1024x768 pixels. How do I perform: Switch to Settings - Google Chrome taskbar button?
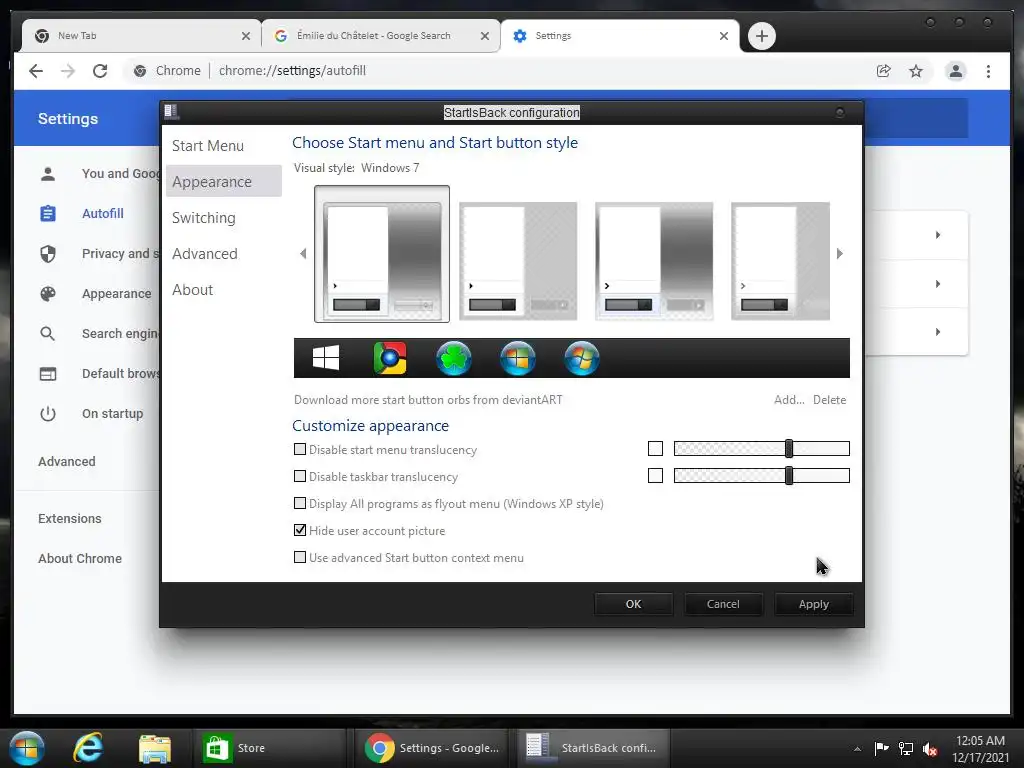click(434, 748)
